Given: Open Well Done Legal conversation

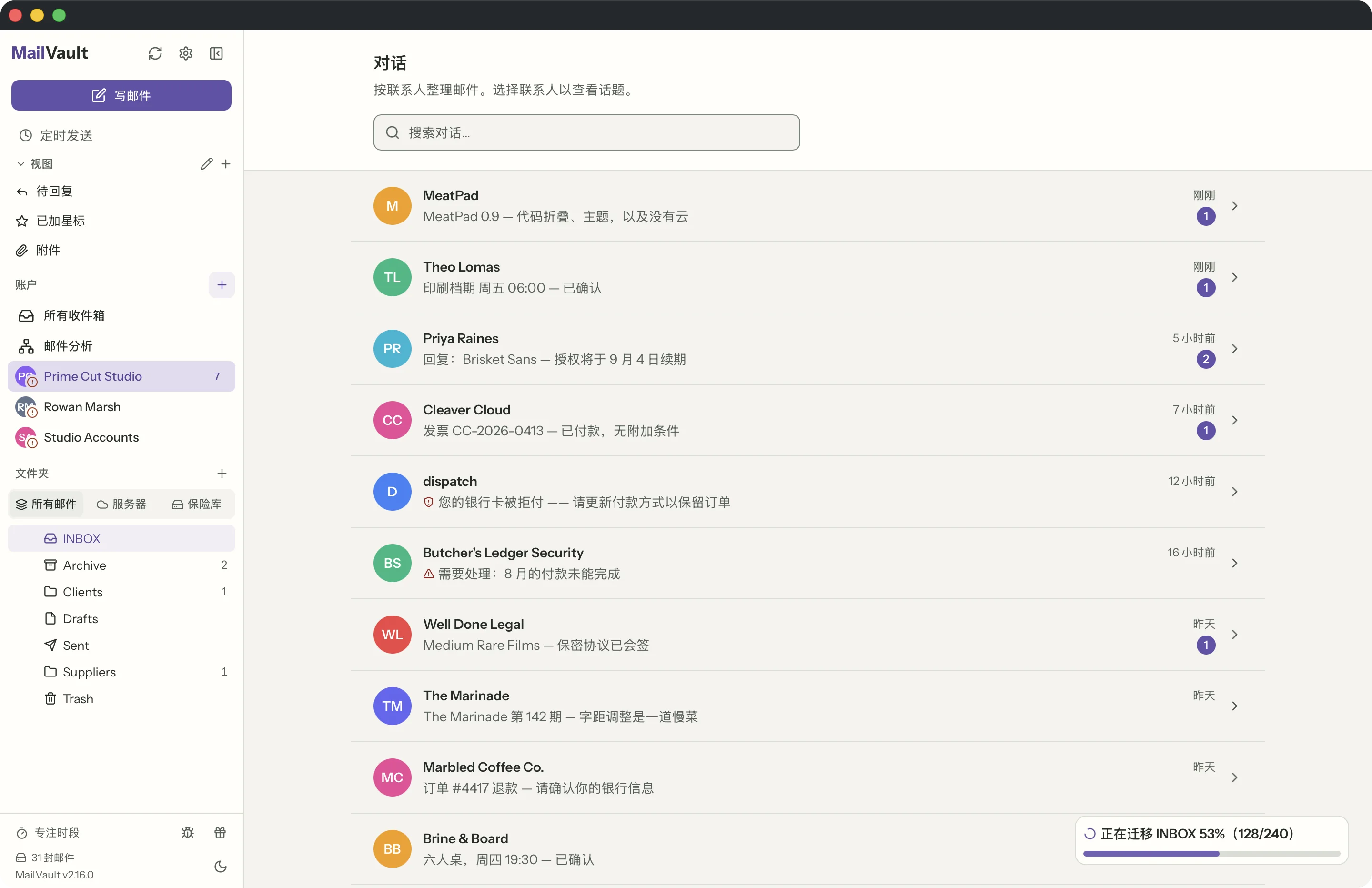Looking at the screenshot, I should tap(807, 635).
